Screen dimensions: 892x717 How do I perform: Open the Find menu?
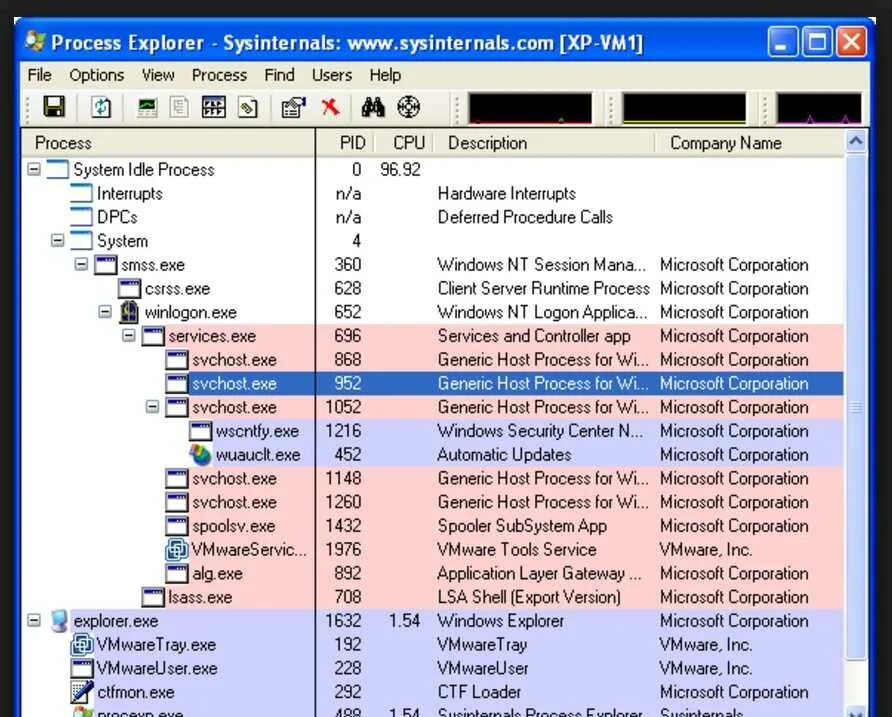coord(279,75)
